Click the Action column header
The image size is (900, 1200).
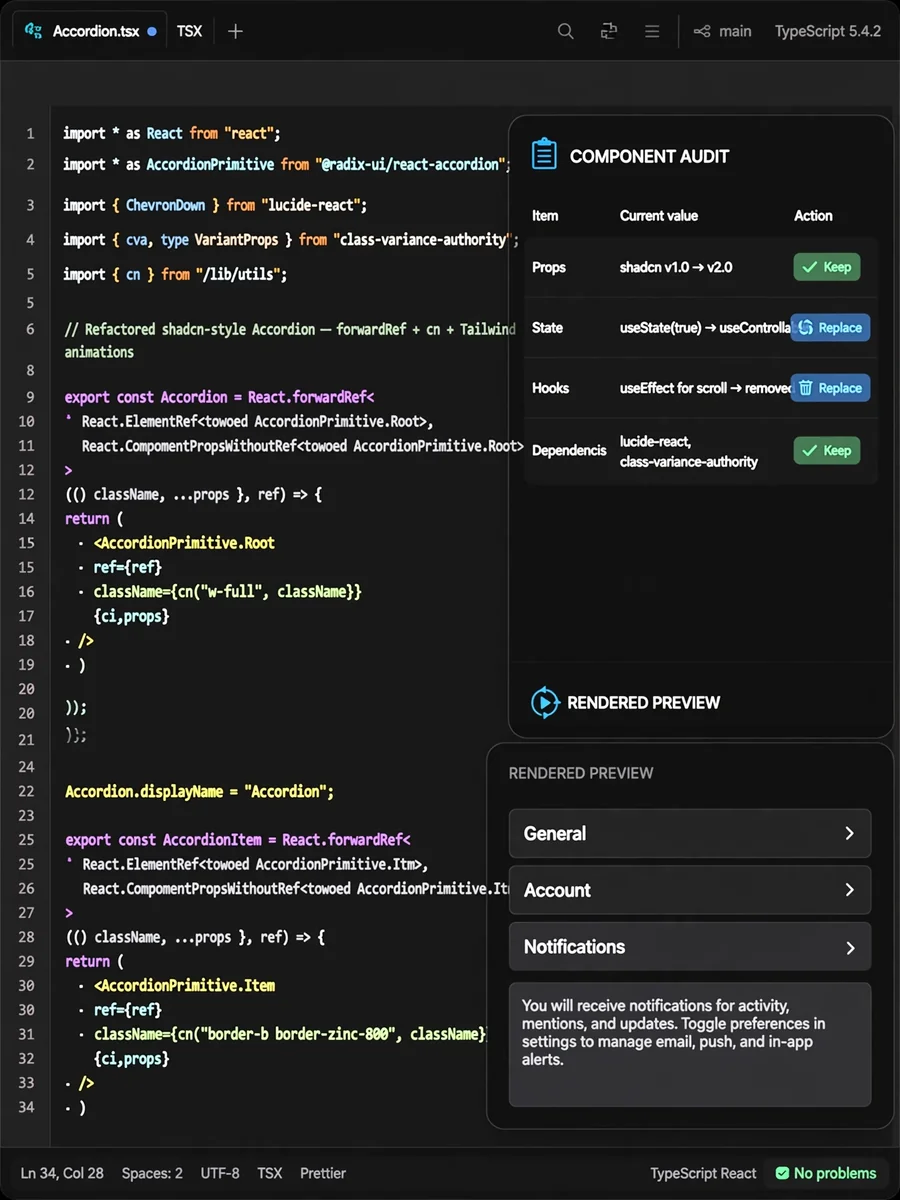tap(813, 215)
